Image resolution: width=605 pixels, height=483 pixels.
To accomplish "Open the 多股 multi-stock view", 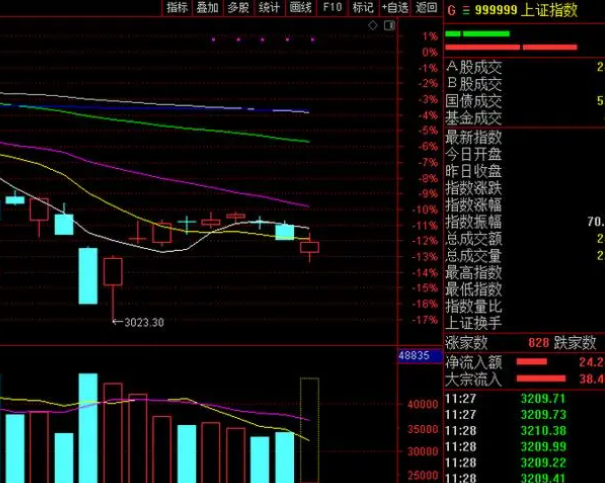I will [x=238, y=7].
